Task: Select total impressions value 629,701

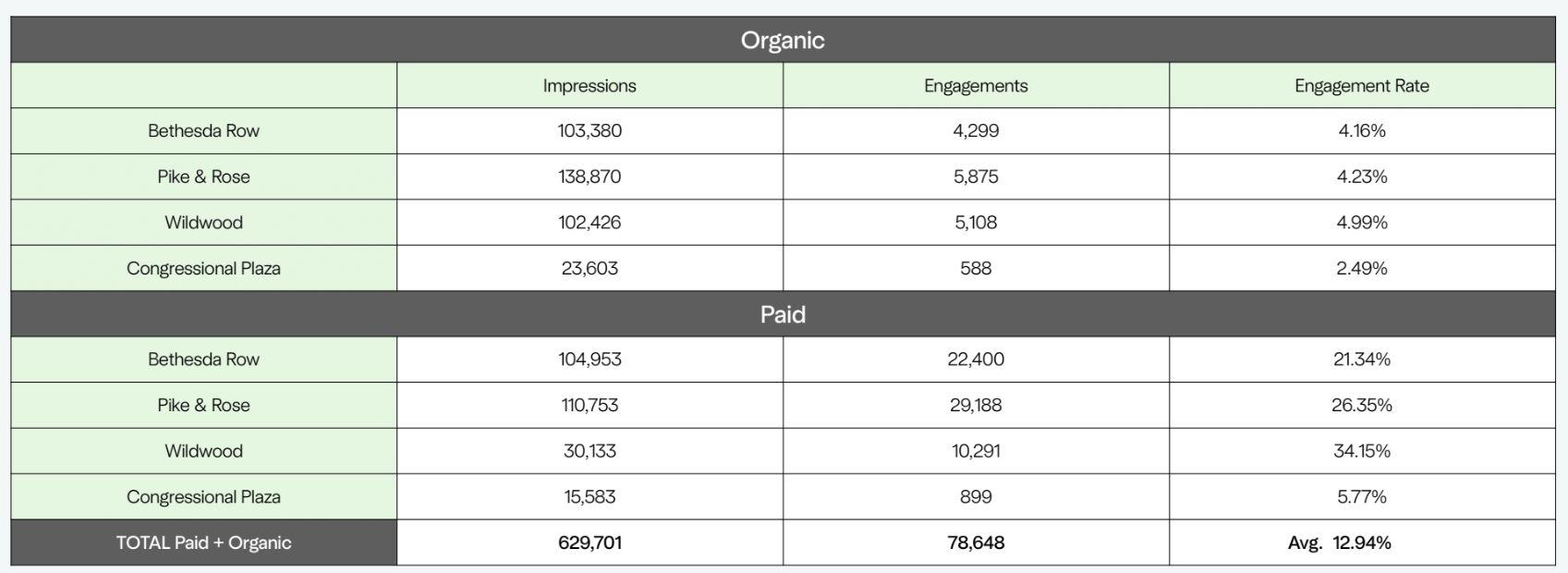Action: (x=590, y=543)
